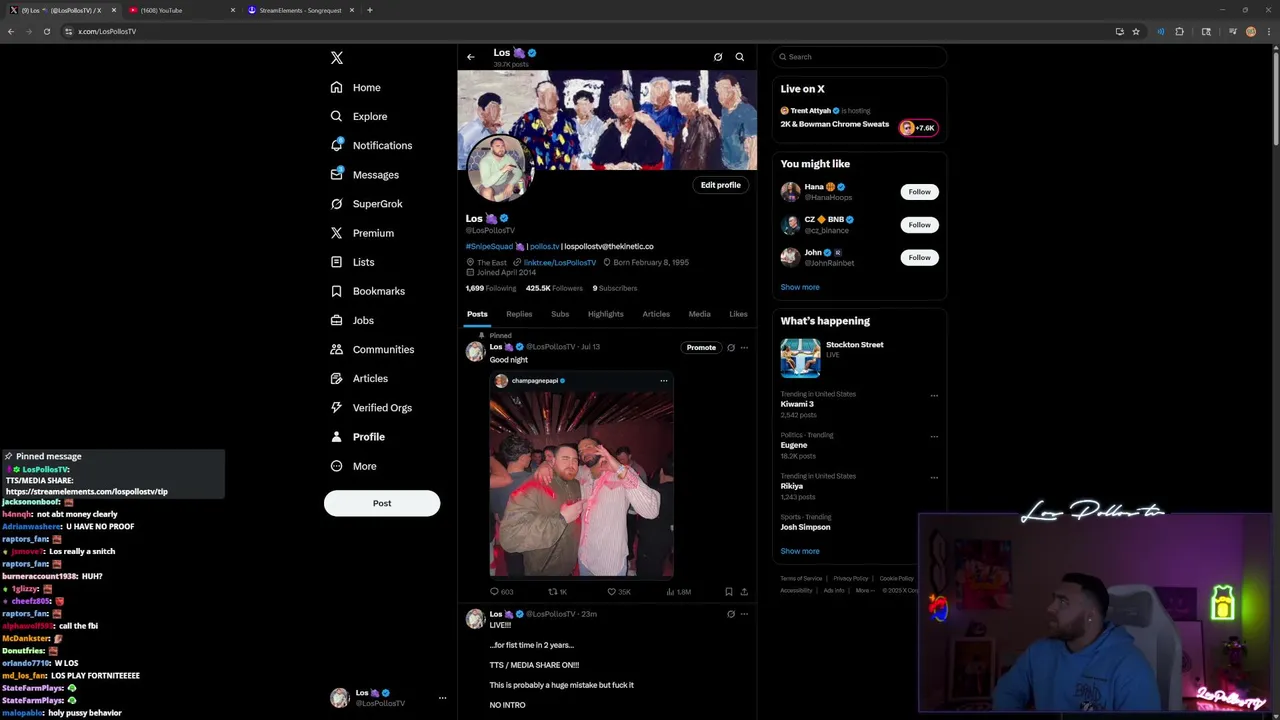Viewport: 1280px width, 720px height.
Task: Open SuperGrok in the sidebar
Action: [x=367, y=203]
